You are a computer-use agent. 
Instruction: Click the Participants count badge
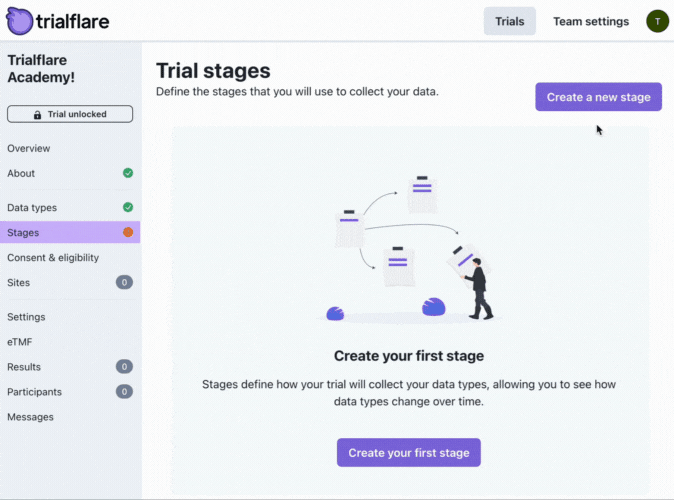[124, 392]
